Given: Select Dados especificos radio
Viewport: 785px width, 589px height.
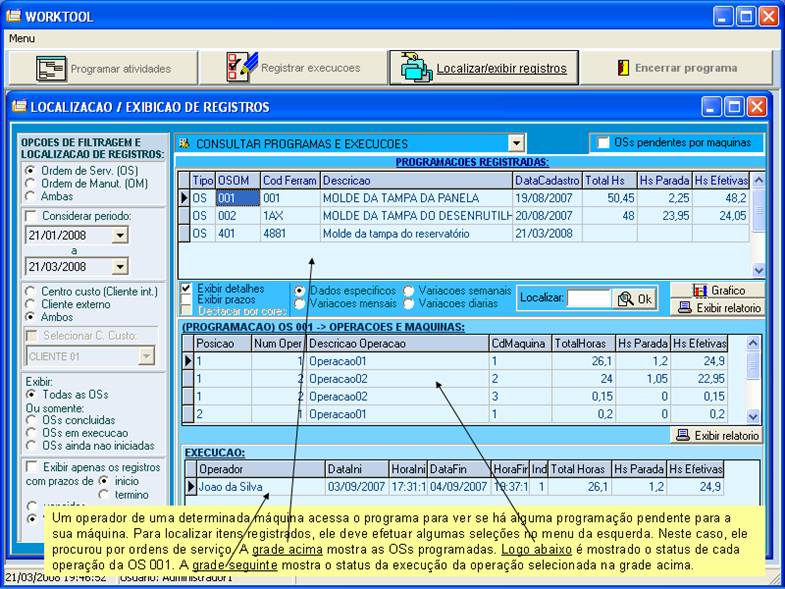Looking at the screenshot, I should [300, 290].
